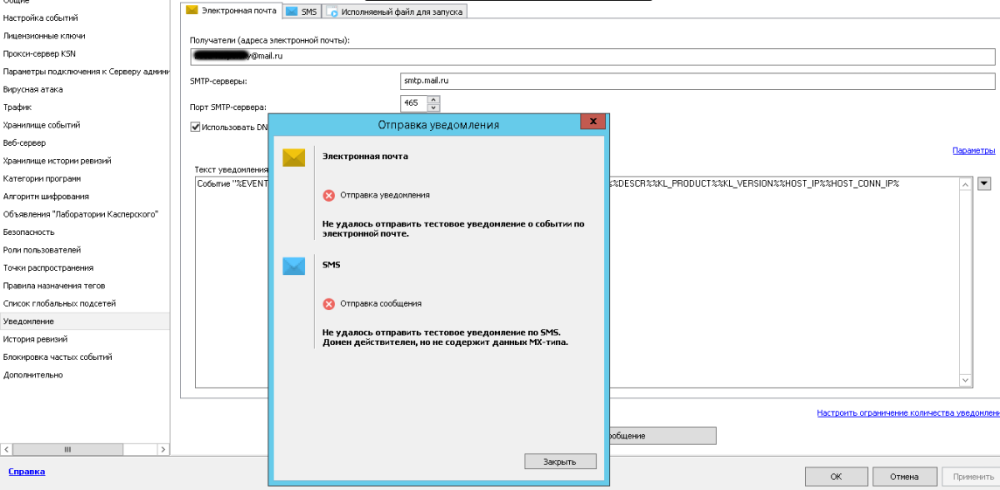Click the sidebar horizontal scrollbar thumb
Viewport: 1000px width, 490px height.
[x=68, y=449]
